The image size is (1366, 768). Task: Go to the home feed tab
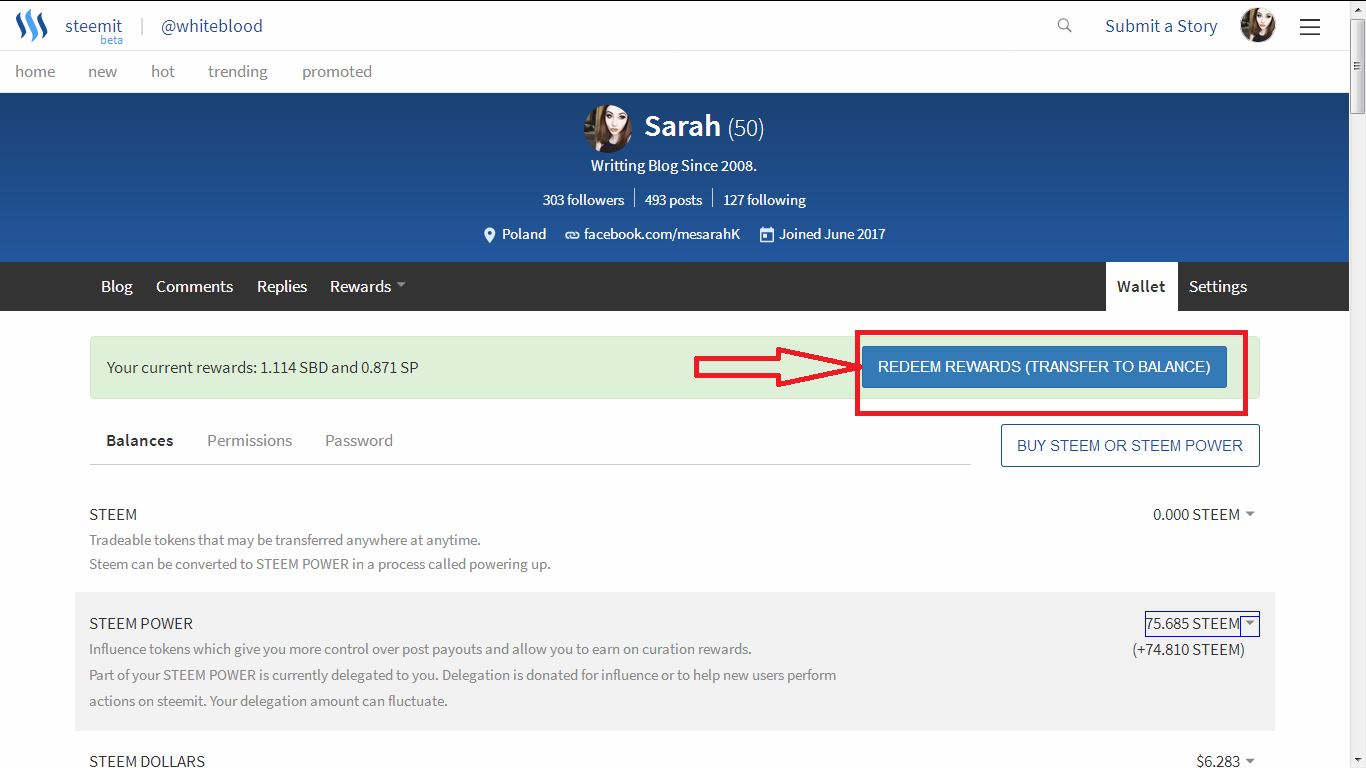(35, 71)
